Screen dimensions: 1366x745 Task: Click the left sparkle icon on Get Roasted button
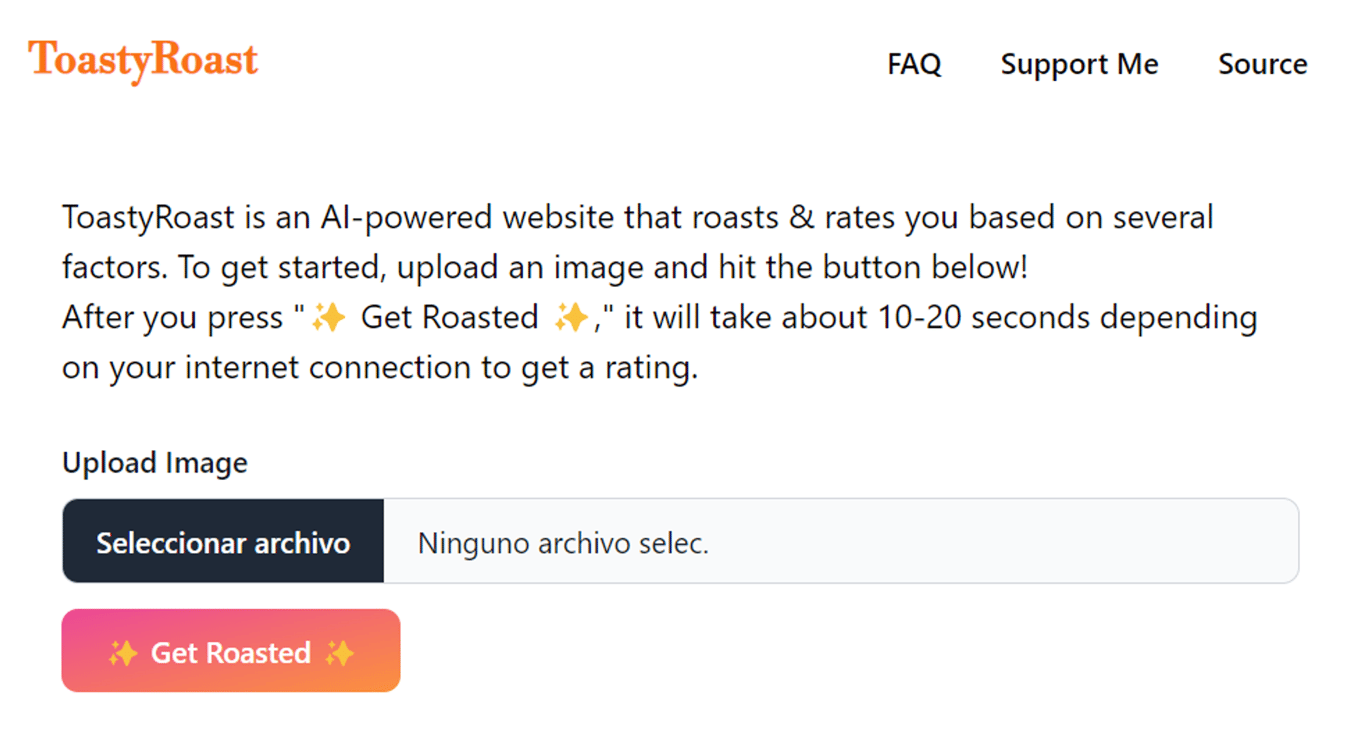(x=123, y=653)
